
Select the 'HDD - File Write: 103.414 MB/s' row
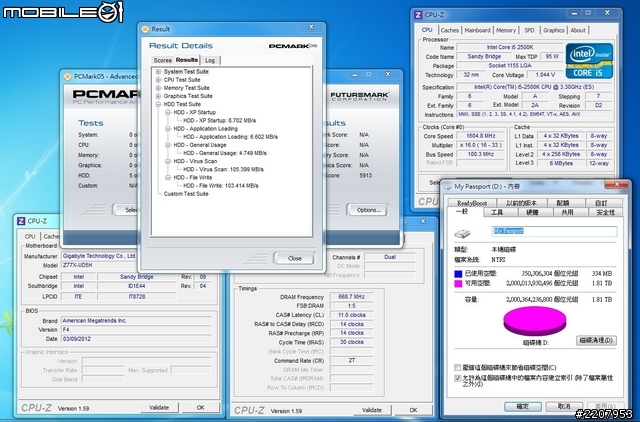tap(221, 186)
